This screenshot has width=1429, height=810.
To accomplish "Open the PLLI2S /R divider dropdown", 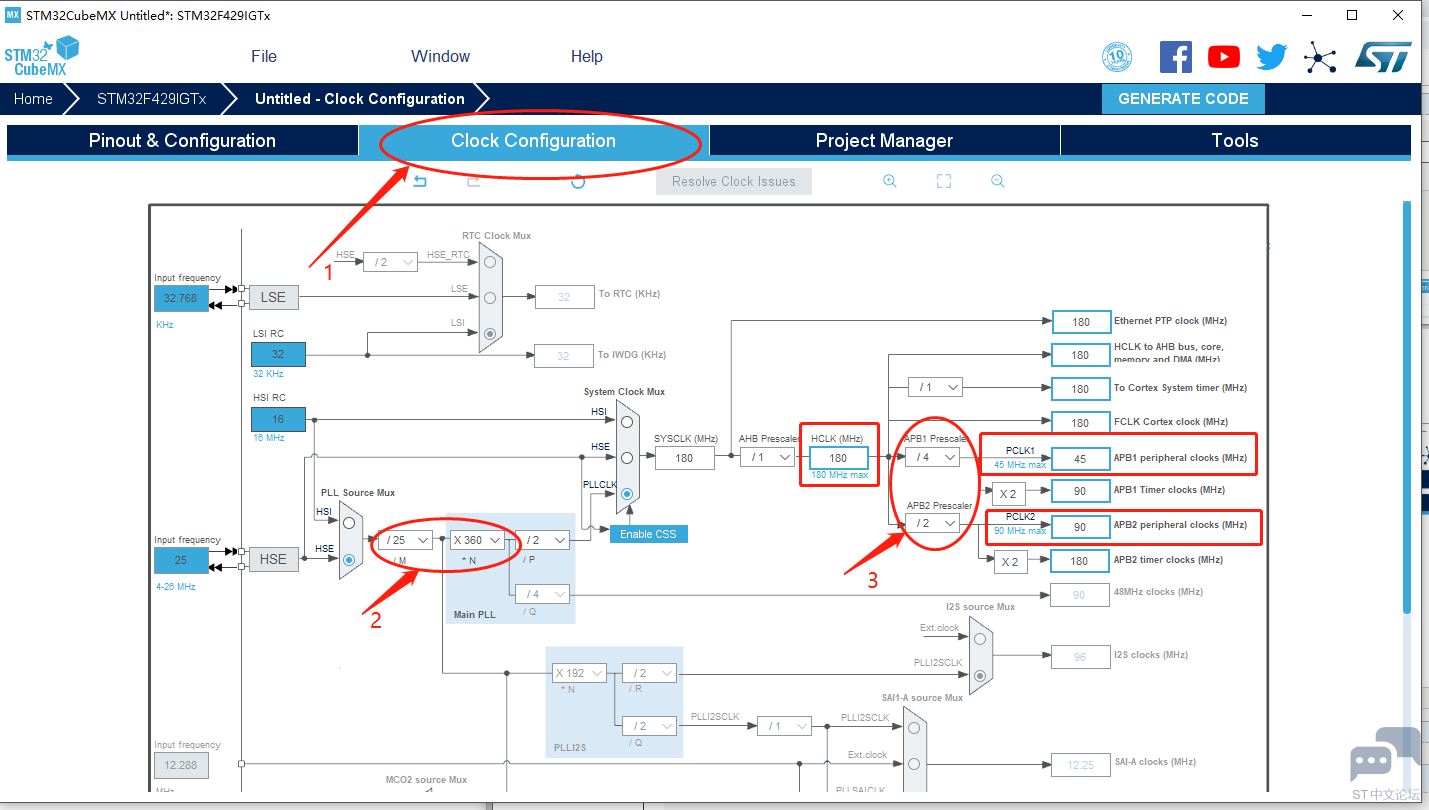I will pyautogui.click(x=649, y=673).
